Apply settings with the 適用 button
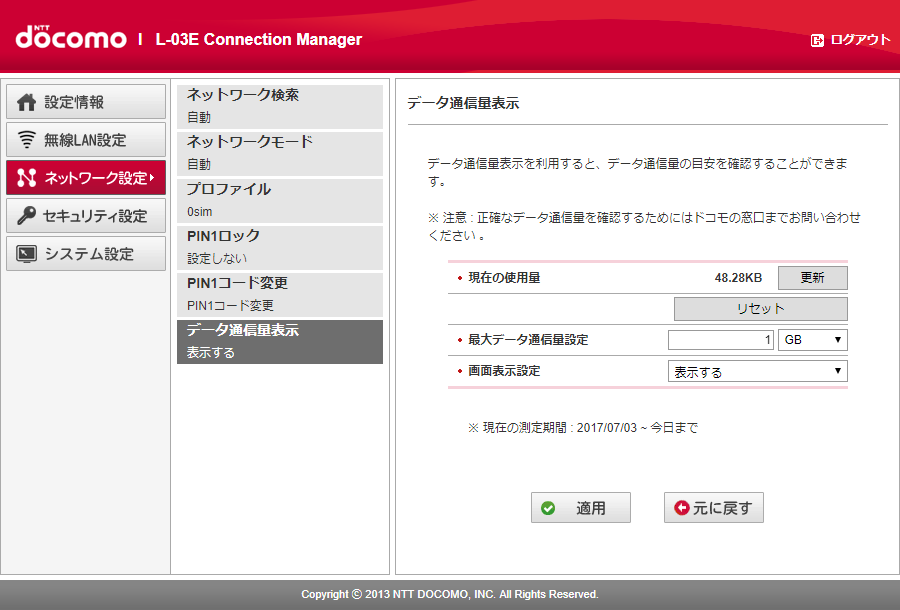 coord(580,507)
